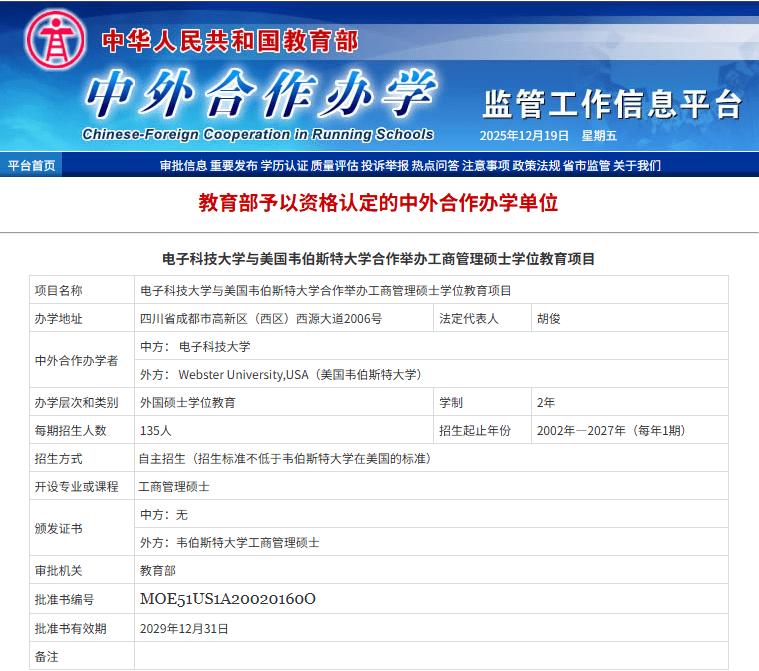Click the Webster University,USA cell

[431, 374]
